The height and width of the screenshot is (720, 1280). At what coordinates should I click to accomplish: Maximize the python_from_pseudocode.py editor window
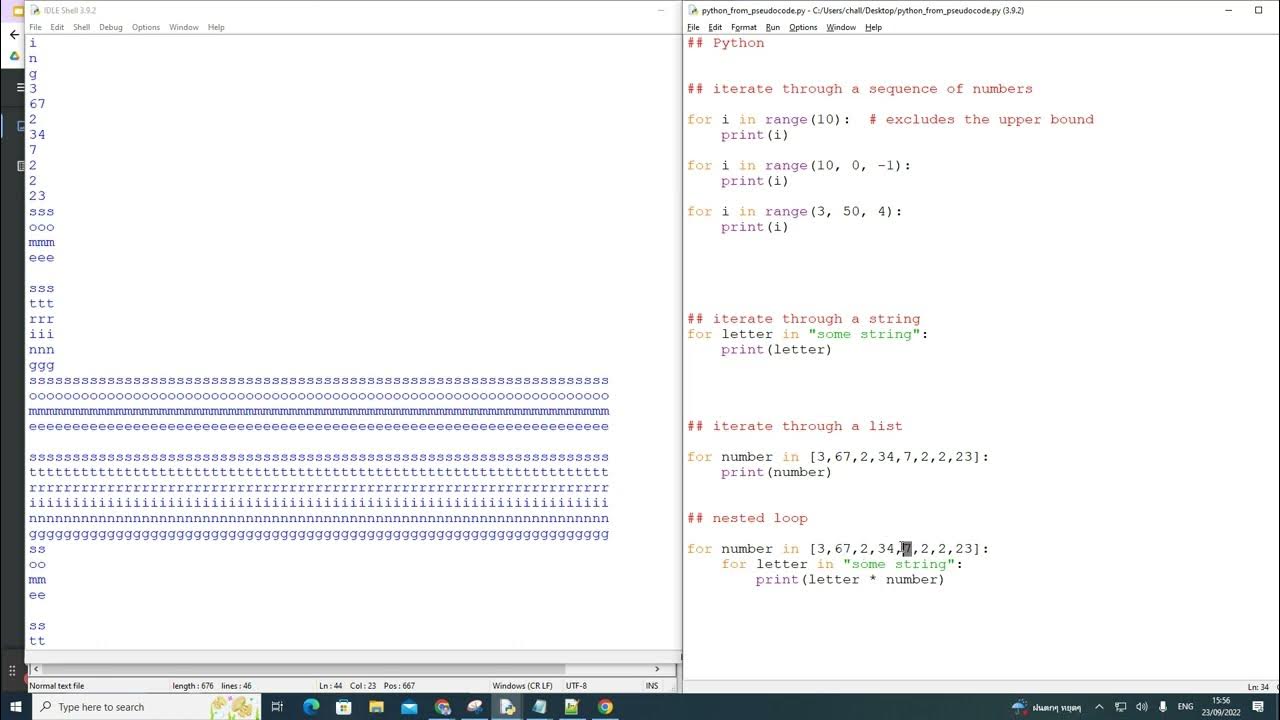pos(1259,10)
